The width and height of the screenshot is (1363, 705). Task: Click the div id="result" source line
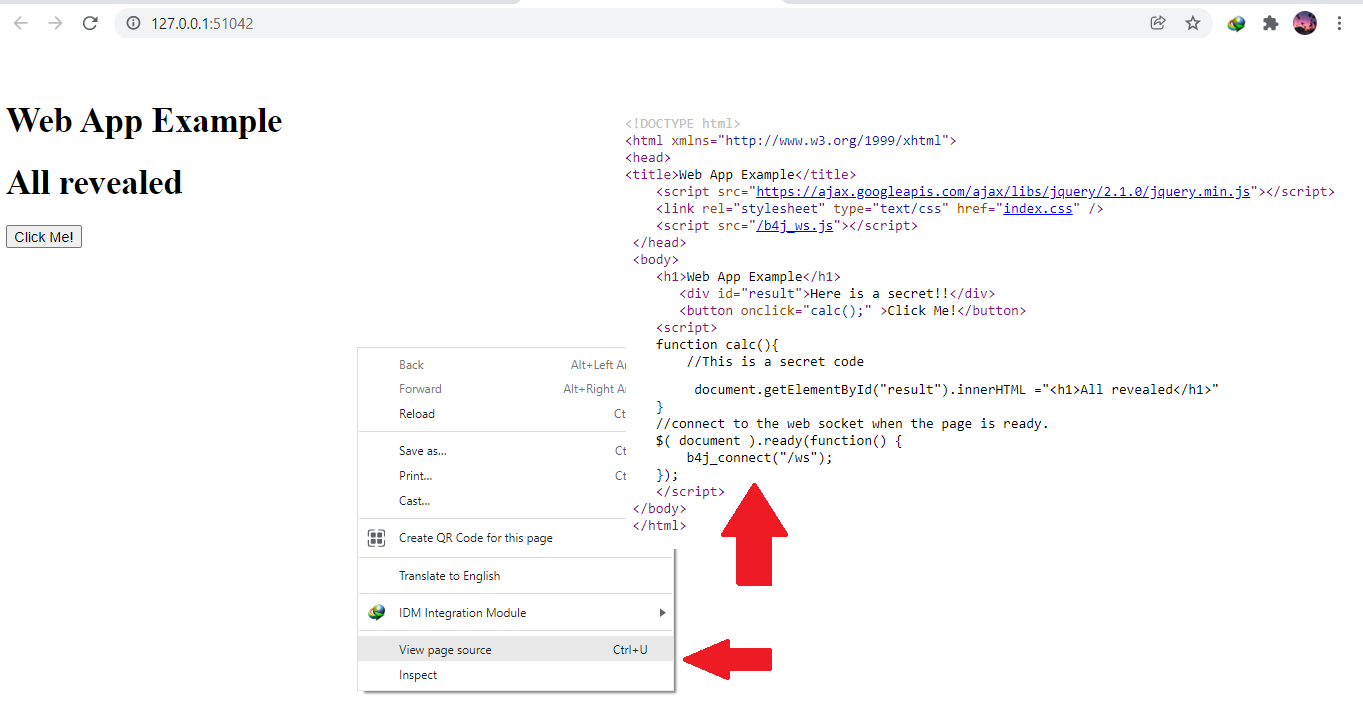click(837, 293)
